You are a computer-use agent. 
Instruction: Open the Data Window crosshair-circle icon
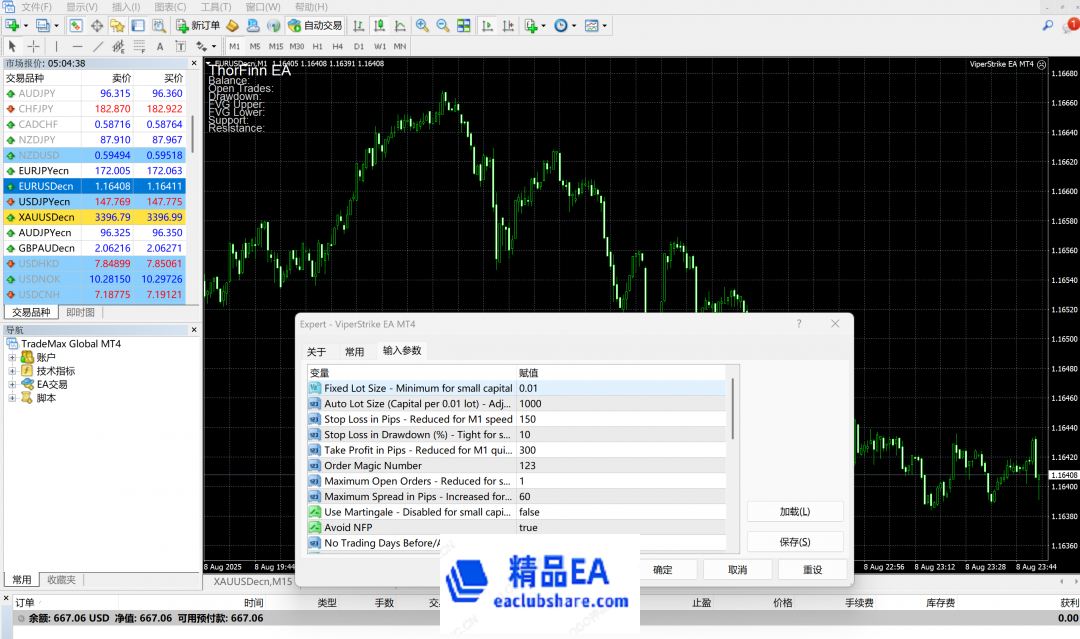pyautogui.click(x=97, y=25)
